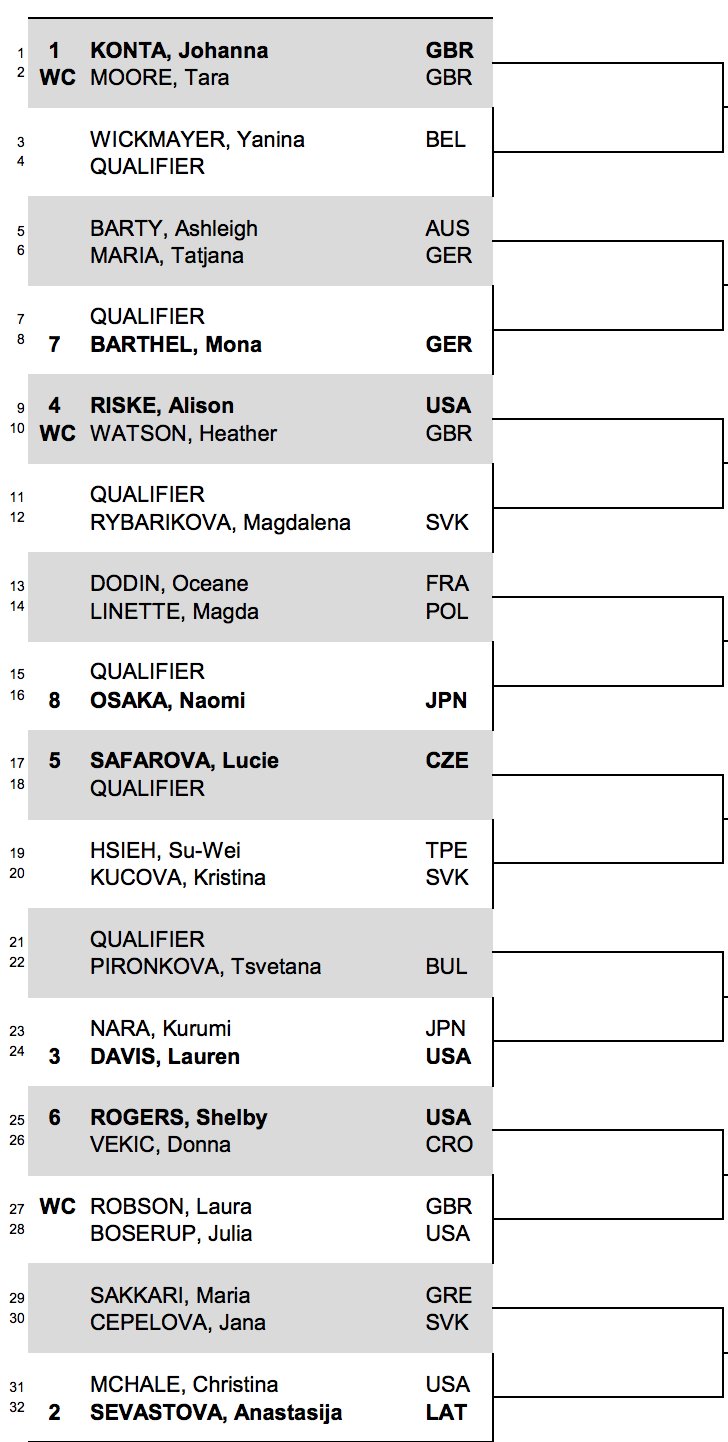This screenshot has width=728, height=1442.
Task: Click DAVIS, Lauren third seed
Action: [x=165, y=1057]
